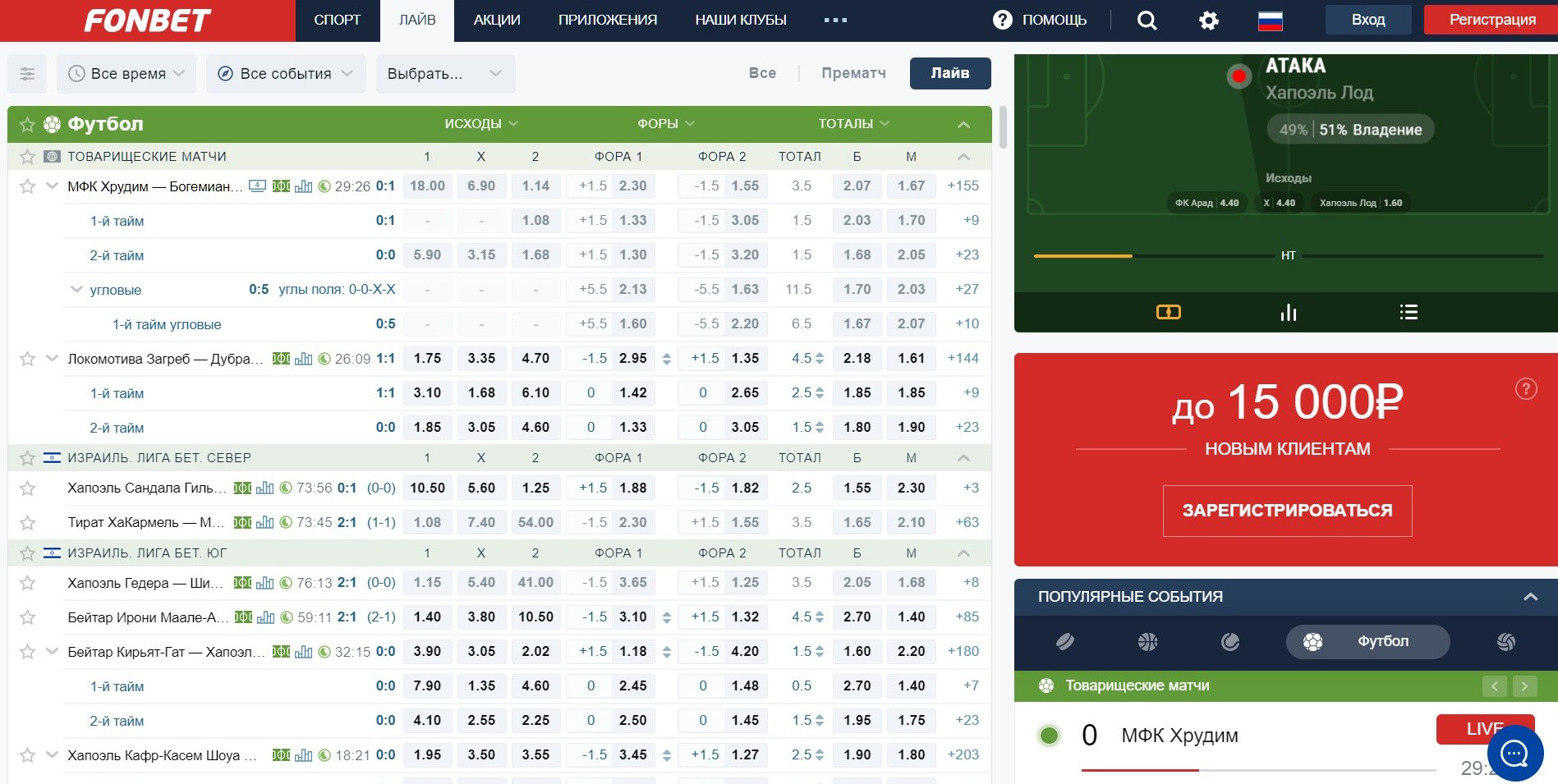Open the СПОРТ menu tab
The image size is (1558, 784).
[338, 21]
